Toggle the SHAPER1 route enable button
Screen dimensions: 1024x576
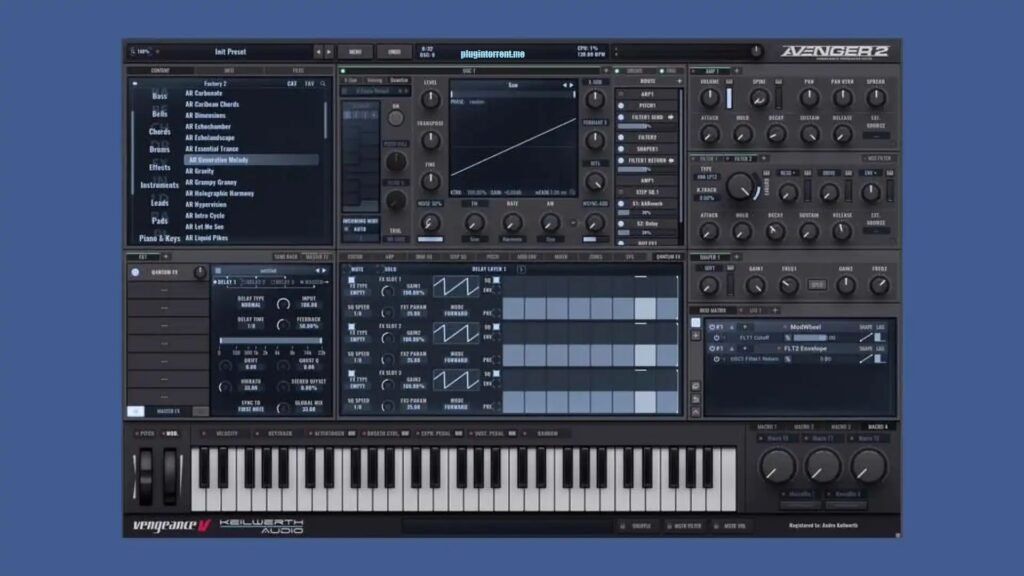[621, 149]
